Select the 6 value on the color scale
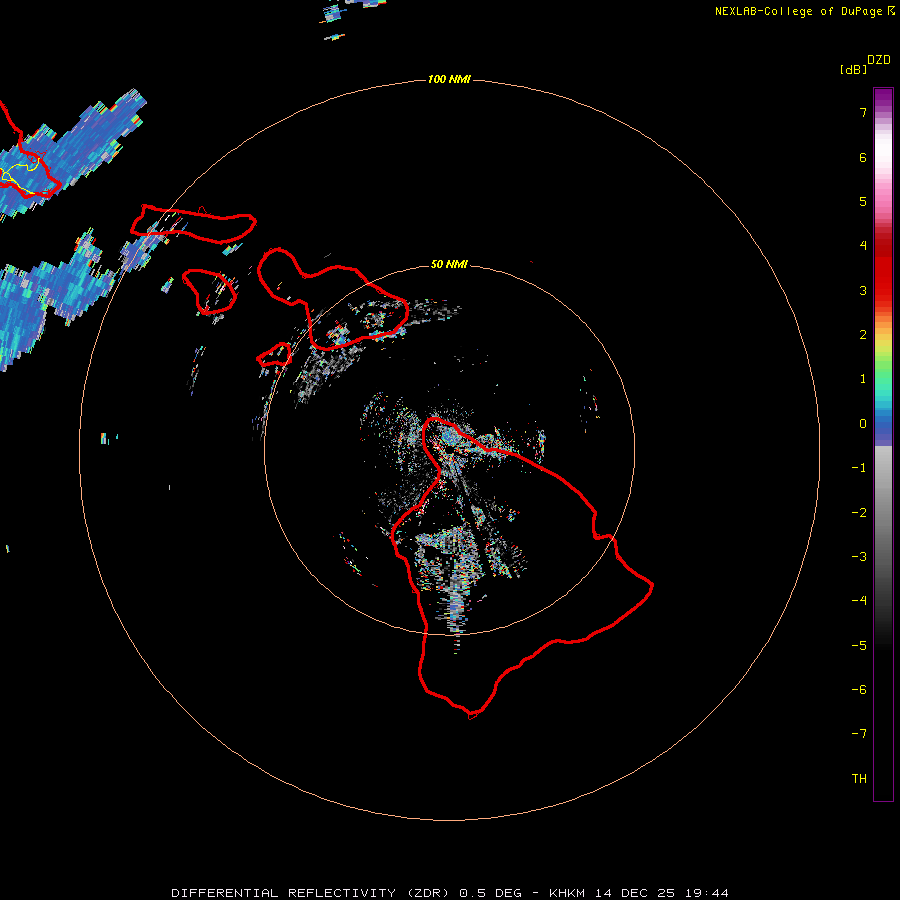Image resolution: width=900 pixels, height=900 pixels. [x=863, y=157]
